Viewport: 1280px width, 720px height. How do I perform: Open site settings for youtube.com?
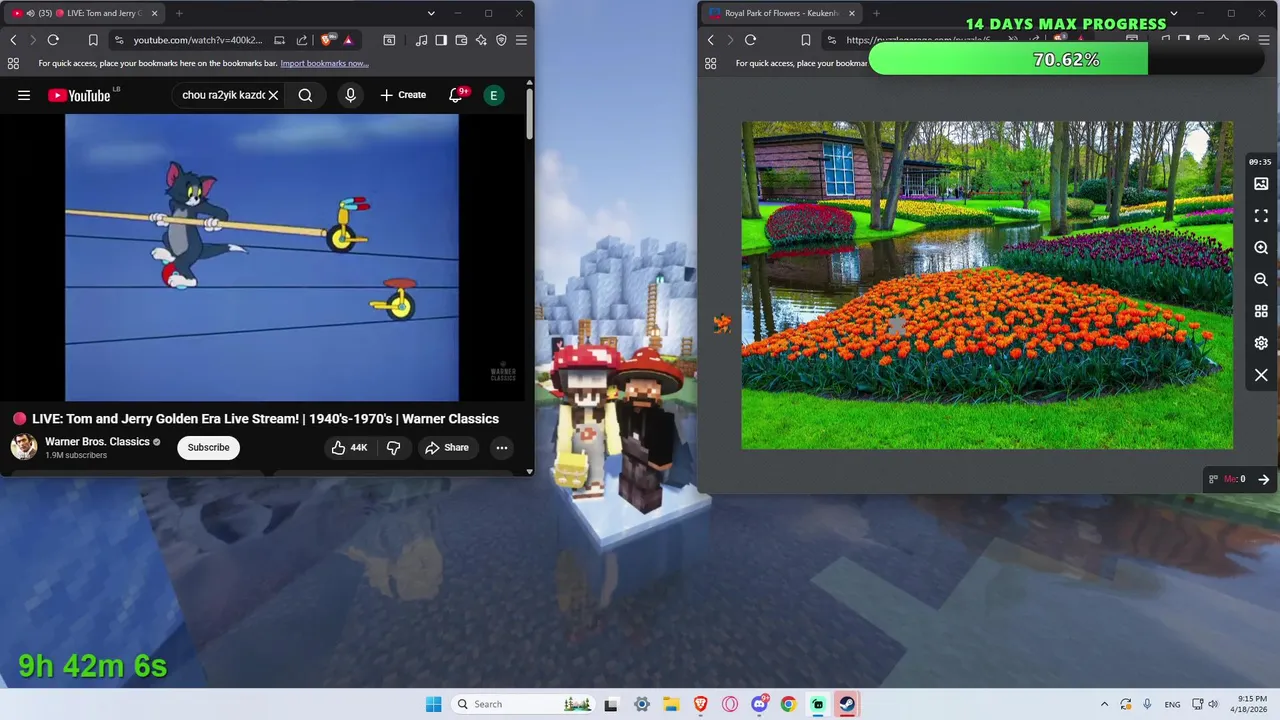[x=119, y=40]
